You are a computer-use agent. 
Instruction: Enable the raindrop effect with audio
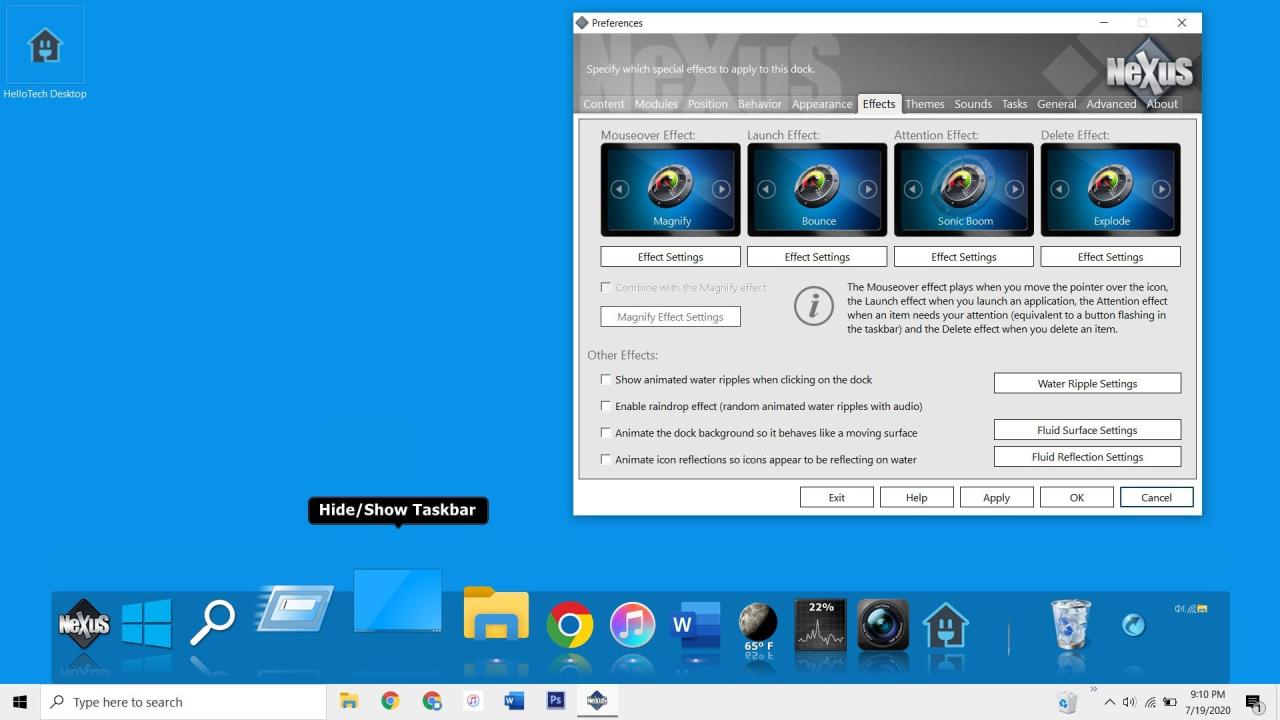click(606, 406)
